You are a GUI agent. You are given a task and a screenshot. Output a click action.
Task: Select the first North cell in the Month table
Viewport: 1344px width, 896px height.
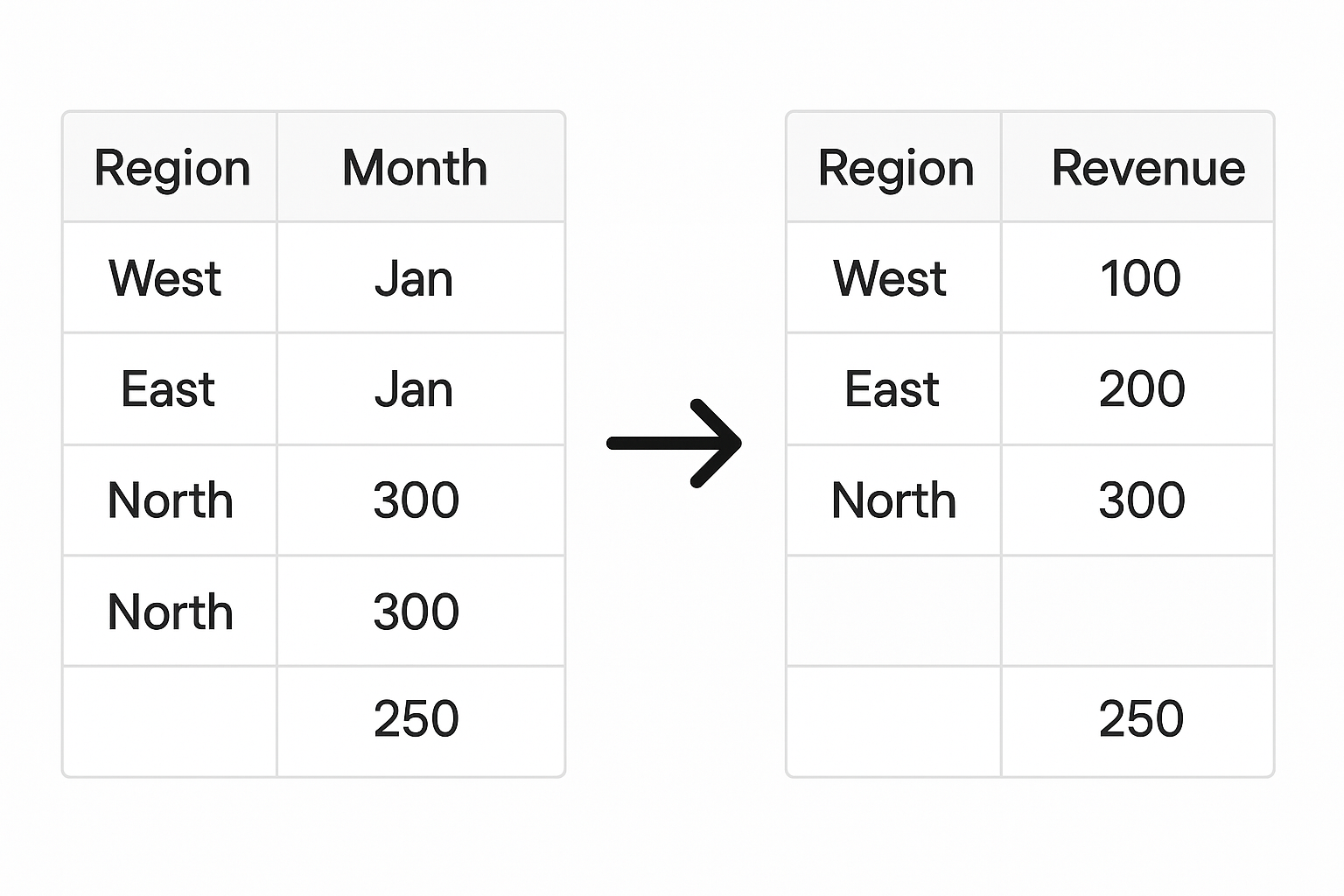170,500
